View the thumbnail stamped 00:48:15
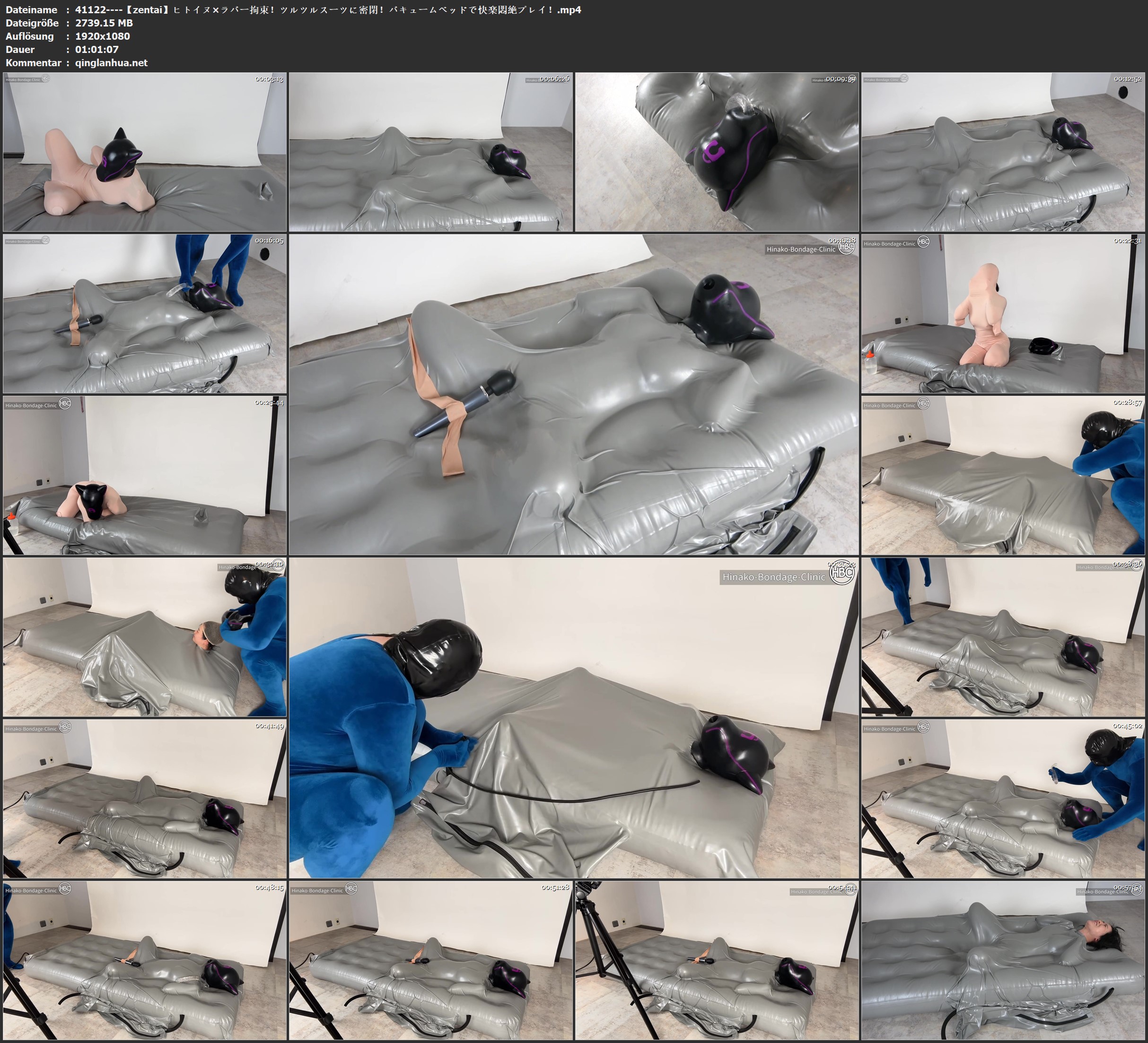 pos(145,960)
